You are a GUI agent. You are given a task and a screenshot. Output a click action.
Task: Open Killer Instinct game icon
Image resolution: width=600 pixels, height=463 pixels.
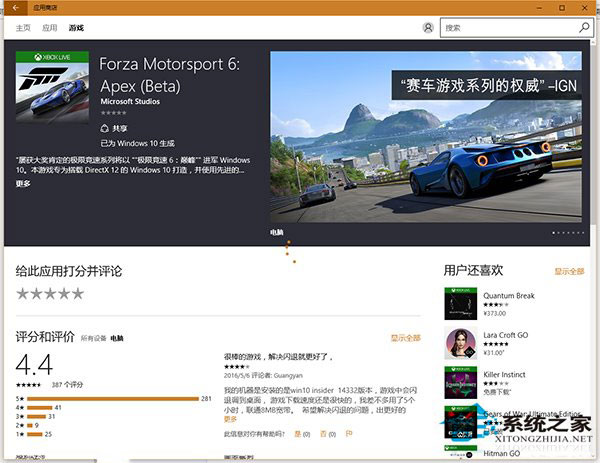[461, 382]
